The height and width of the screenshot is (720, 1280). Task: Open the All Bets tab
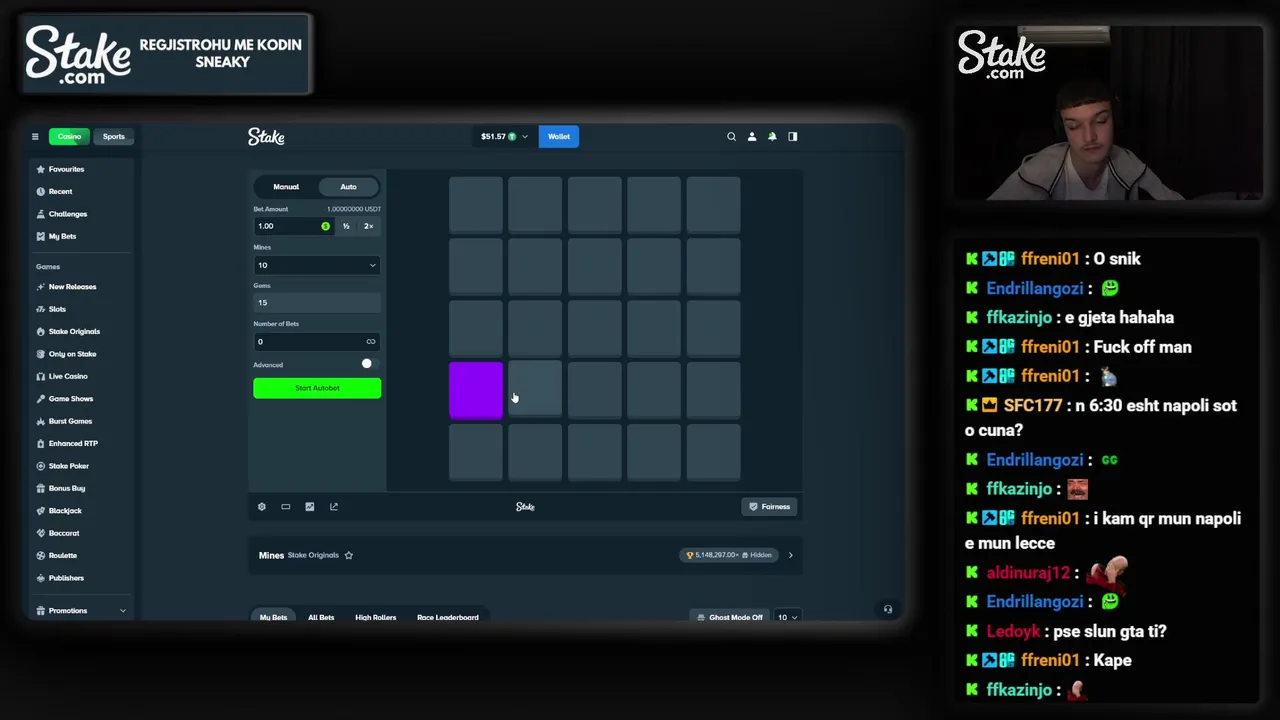(x=321, y=617)
